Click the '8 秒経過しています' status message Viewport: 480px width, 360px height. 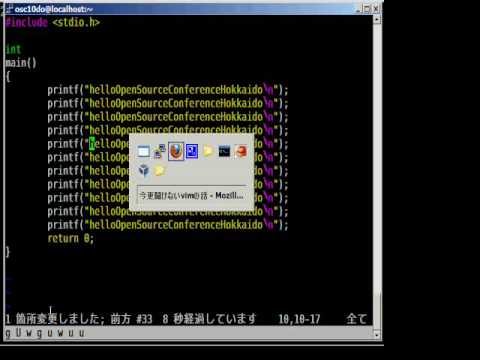[x=209, y=319]
